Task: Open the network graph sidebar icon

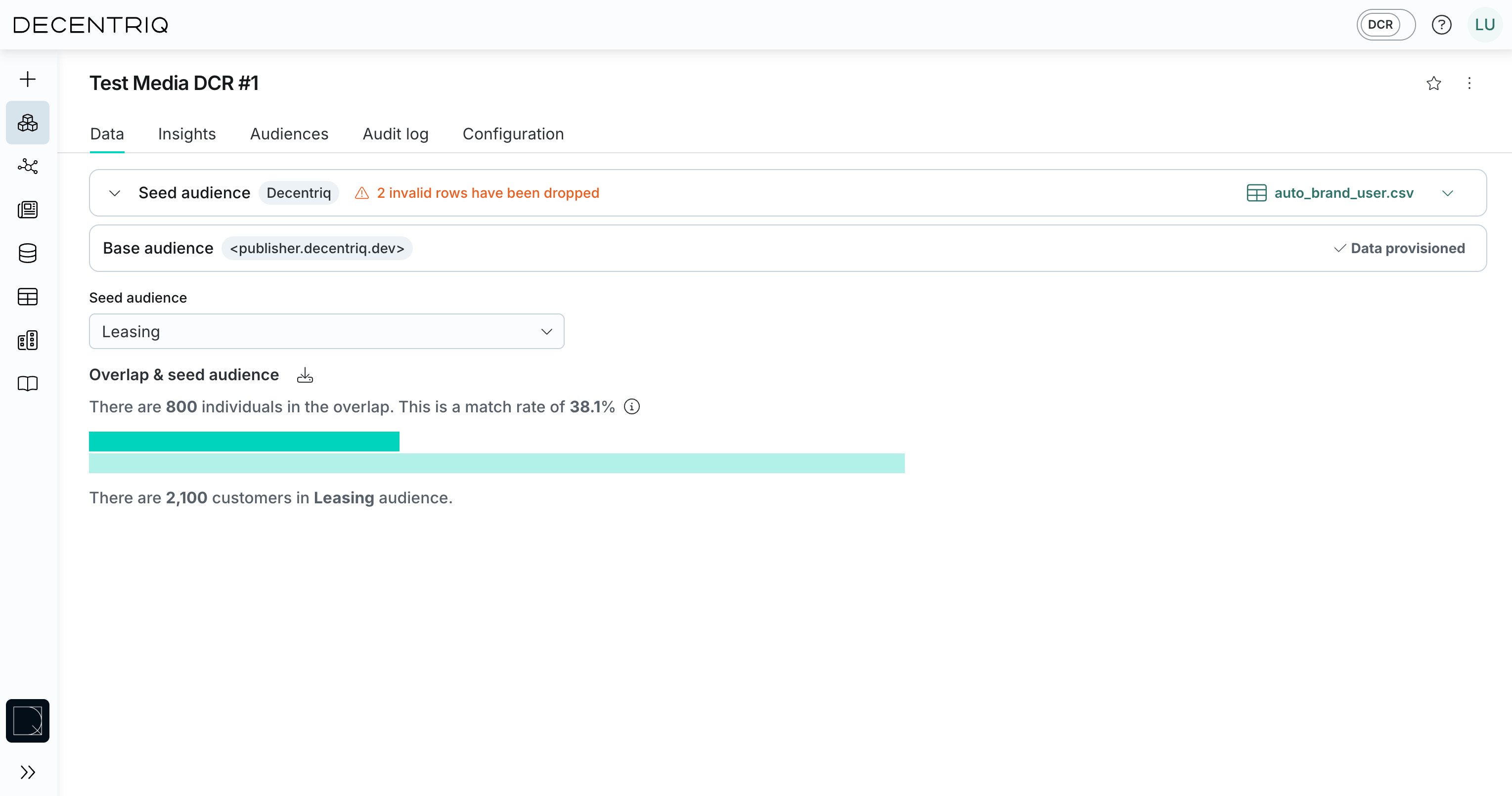Action: 28,166
